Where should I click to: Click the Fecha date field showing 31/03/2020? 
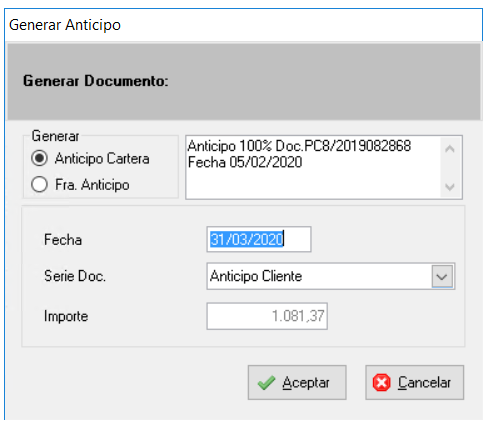[259, 239]
